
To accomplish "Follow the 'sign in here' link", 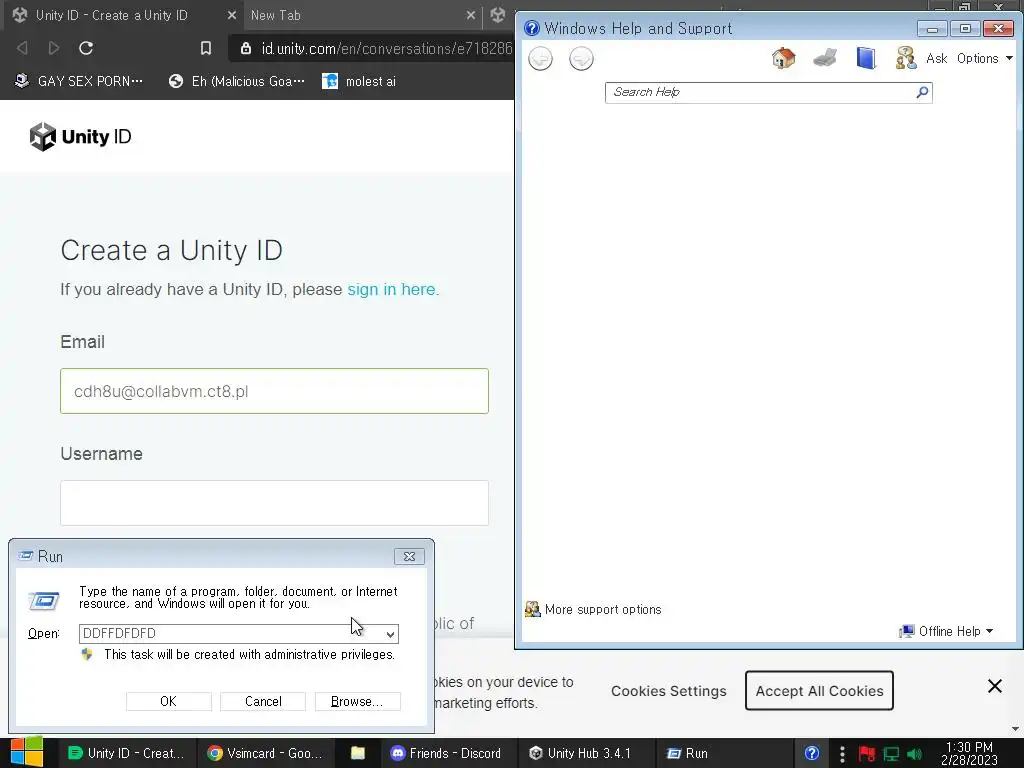I will (391, 289).
